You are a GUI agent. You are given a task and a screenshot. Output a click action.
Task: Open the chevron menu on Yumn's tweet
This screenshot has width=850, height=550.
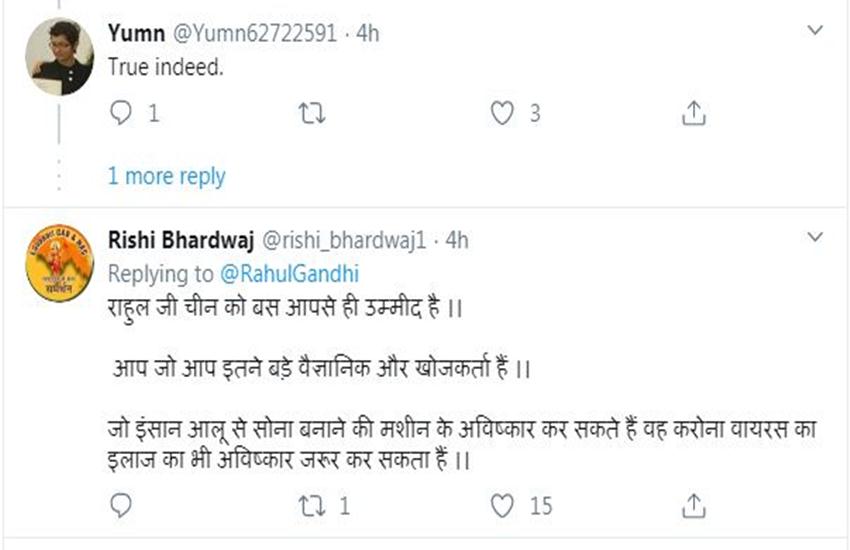pos(816,32)
